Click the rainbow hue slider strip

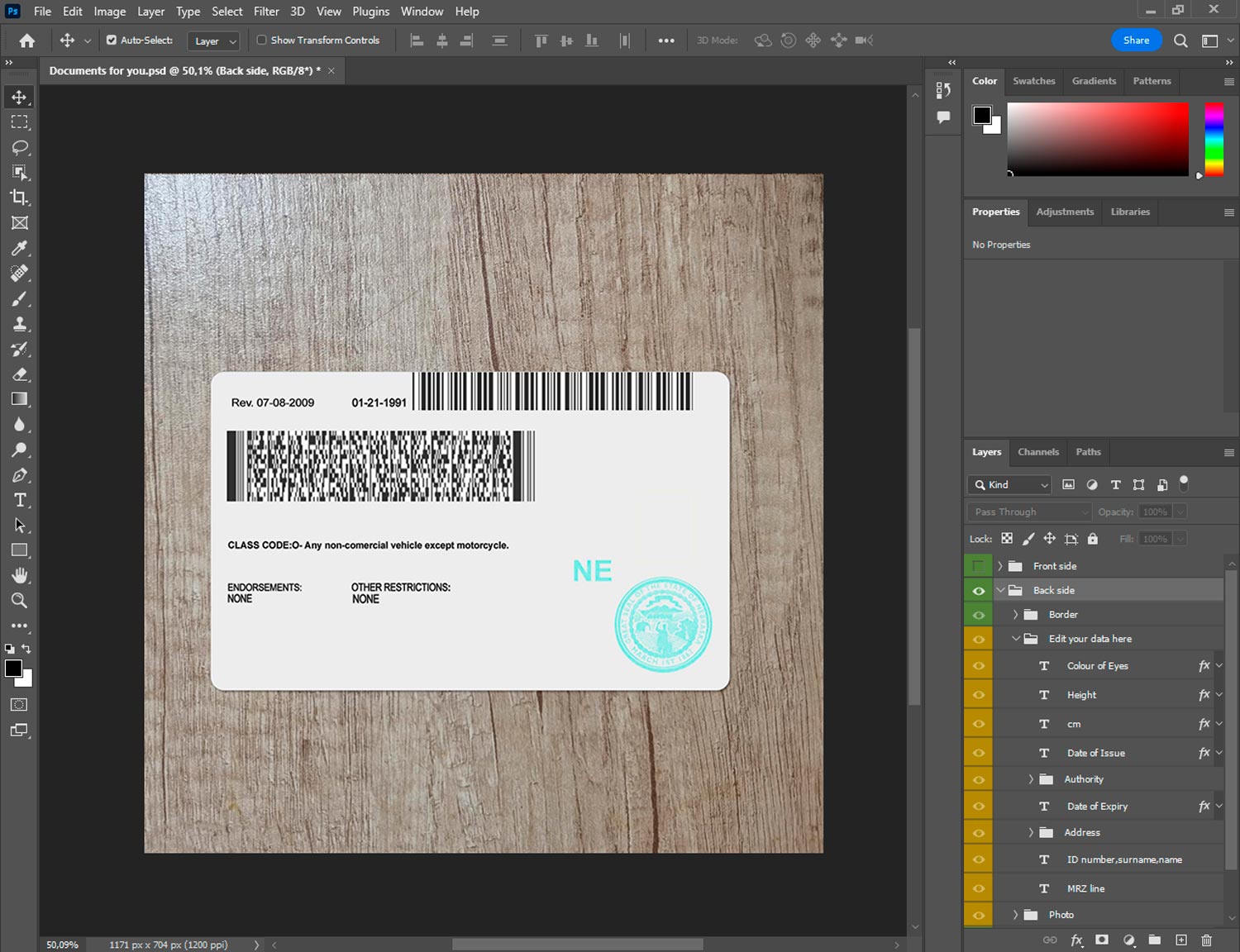(1213, 139)
